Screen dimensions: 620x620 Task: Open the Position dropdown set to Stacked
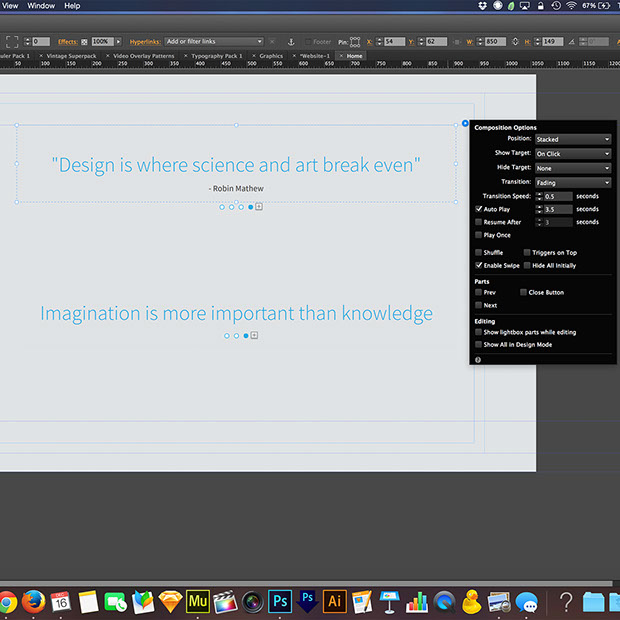coord(573,139)
